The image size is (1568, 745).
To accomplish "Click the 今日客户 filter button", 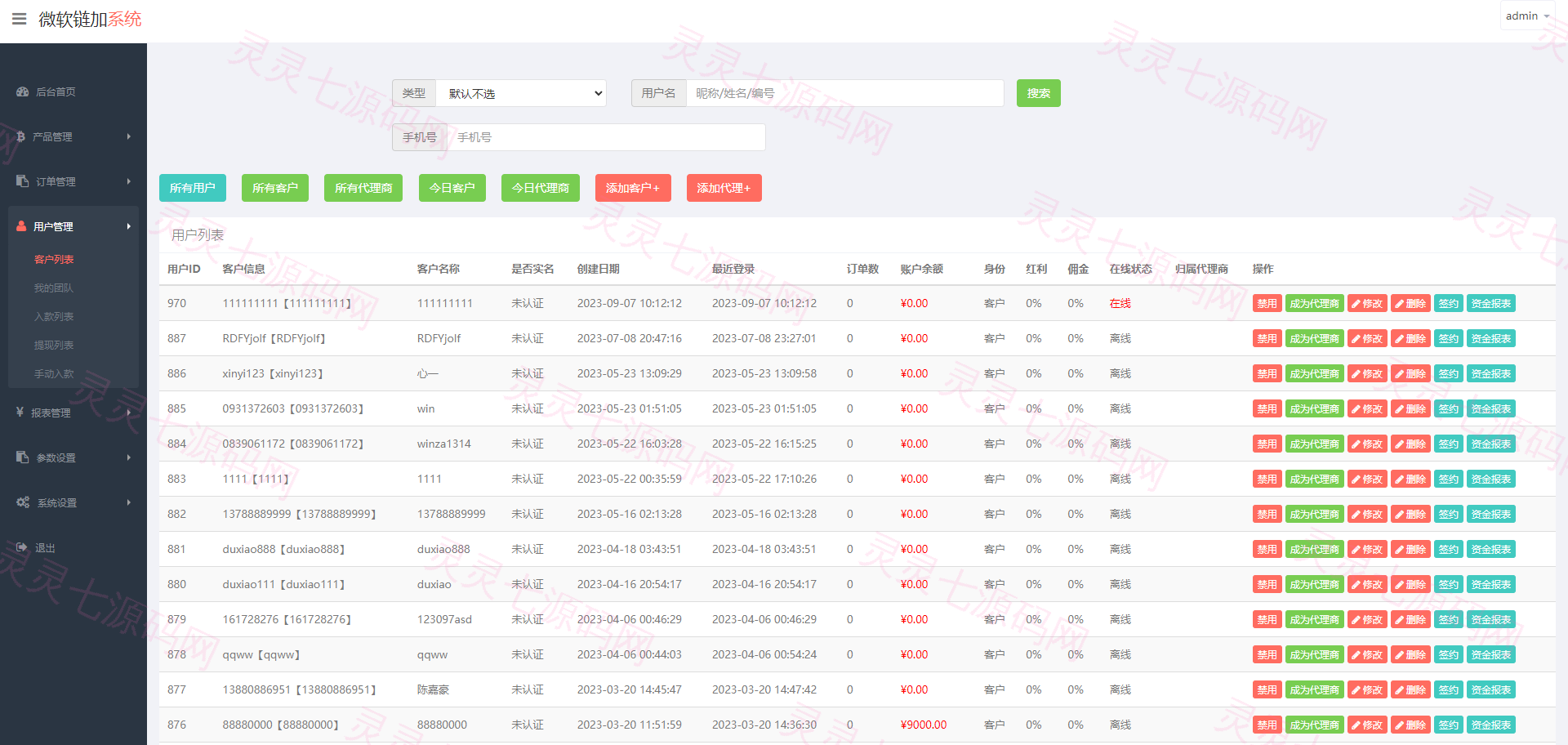I will 452,188.
